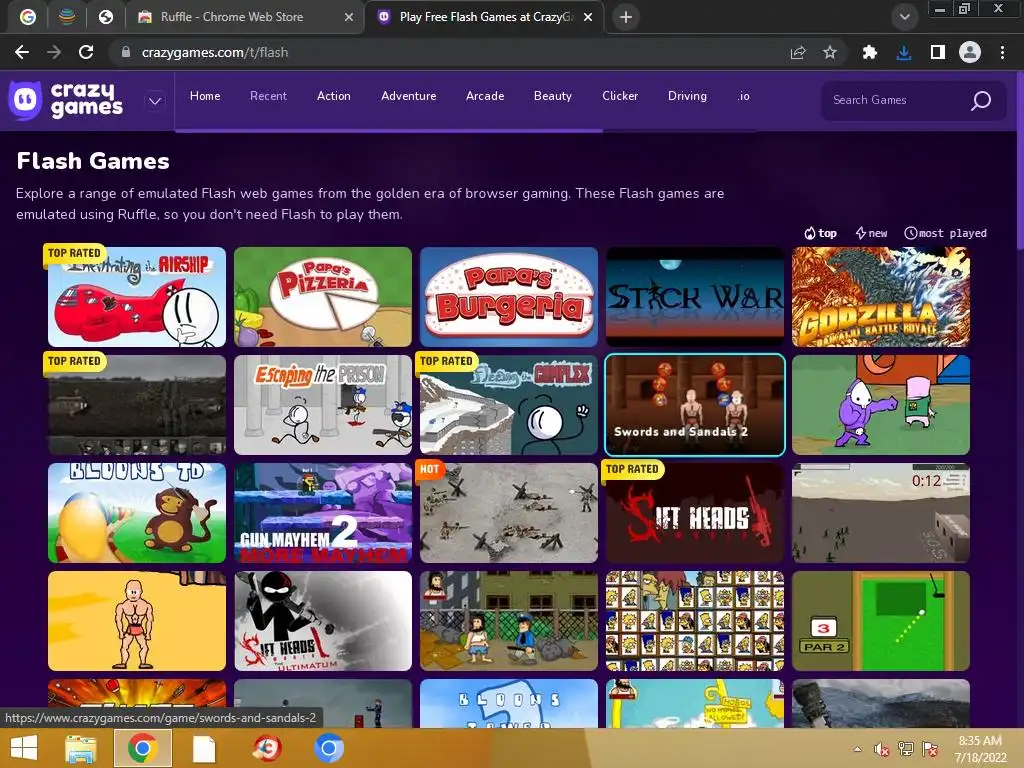Open blank document icon in taskbar
Viewport: 1024px width, 768px height.
pos(204,748)
